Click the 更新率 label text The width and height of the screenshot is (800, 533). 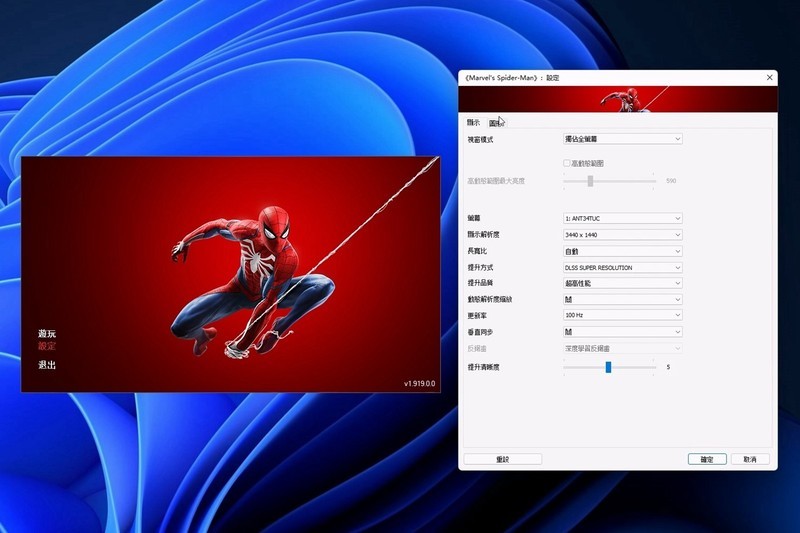477,316
